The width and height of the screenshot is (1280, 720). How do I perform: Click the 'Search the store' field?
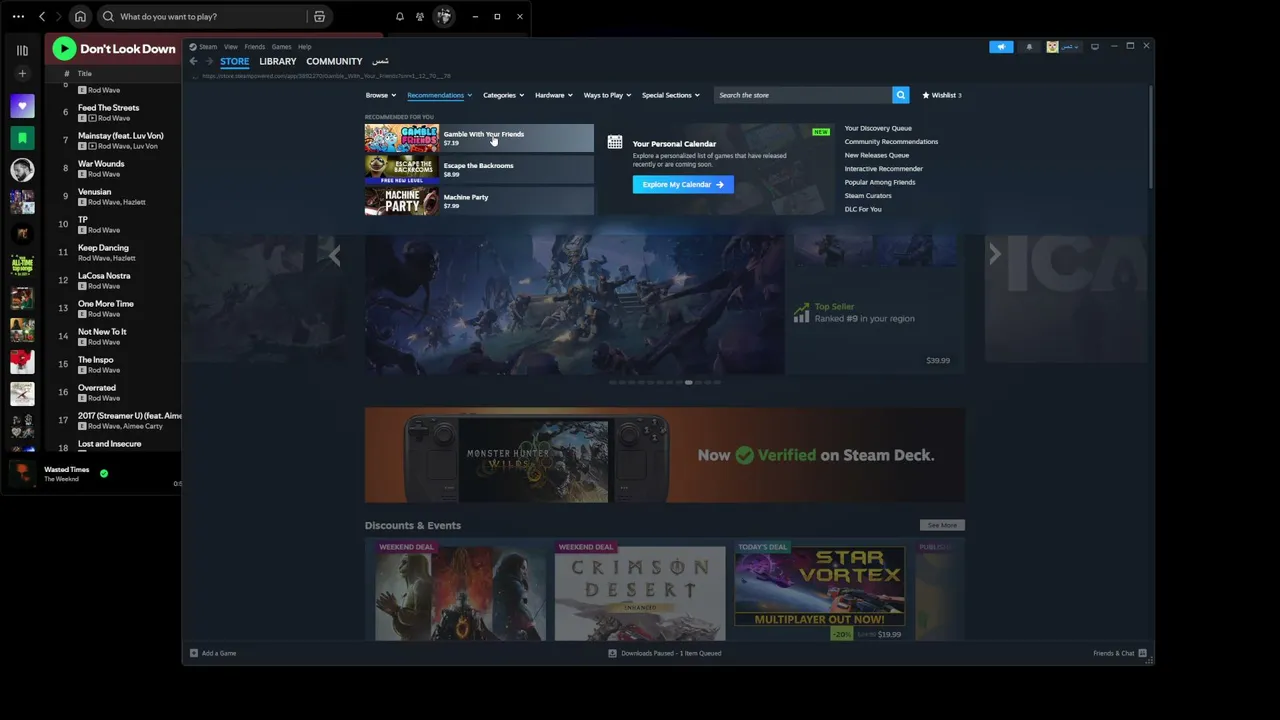[803, 95]
